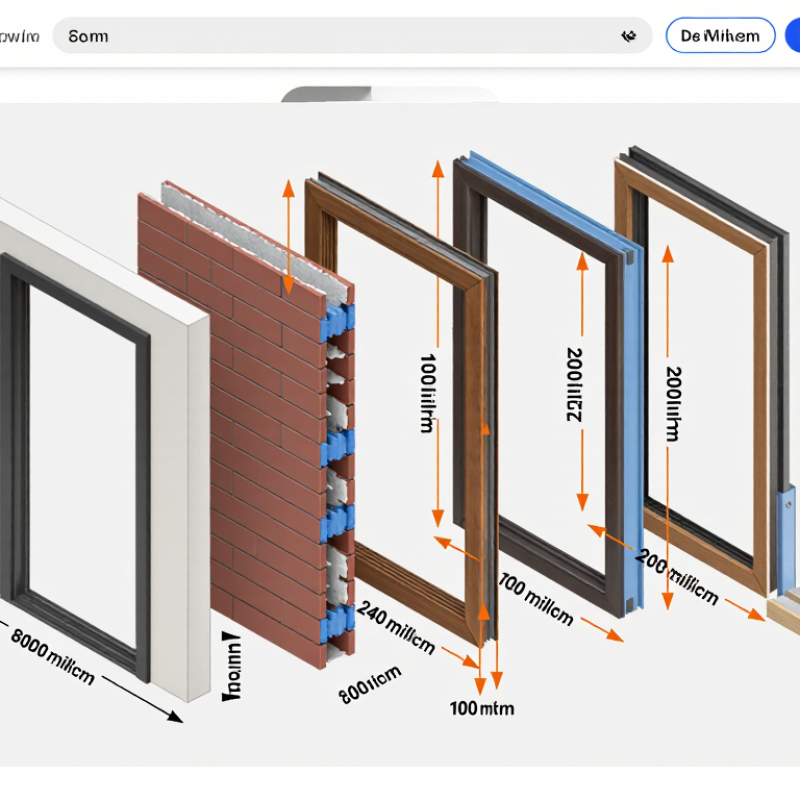Click the solid blue button at top right
Viewport: 800px width, 800px height.
(x=793, y=36)
